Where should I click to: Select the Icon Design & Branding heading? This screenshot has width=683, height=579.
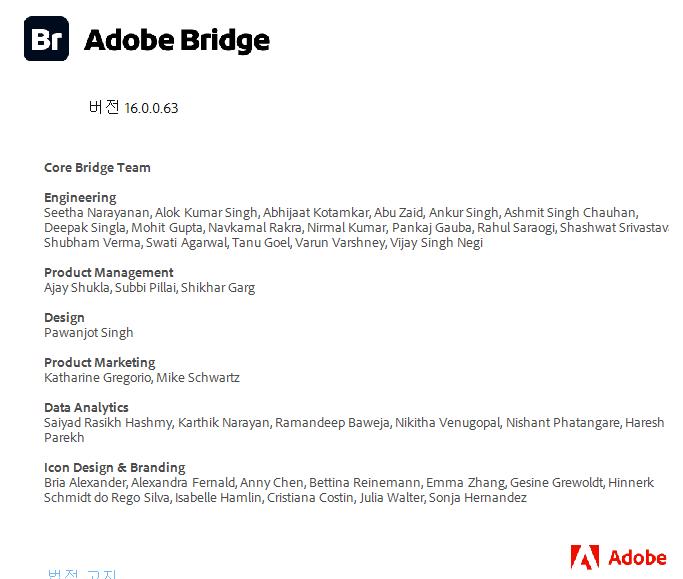114,467
